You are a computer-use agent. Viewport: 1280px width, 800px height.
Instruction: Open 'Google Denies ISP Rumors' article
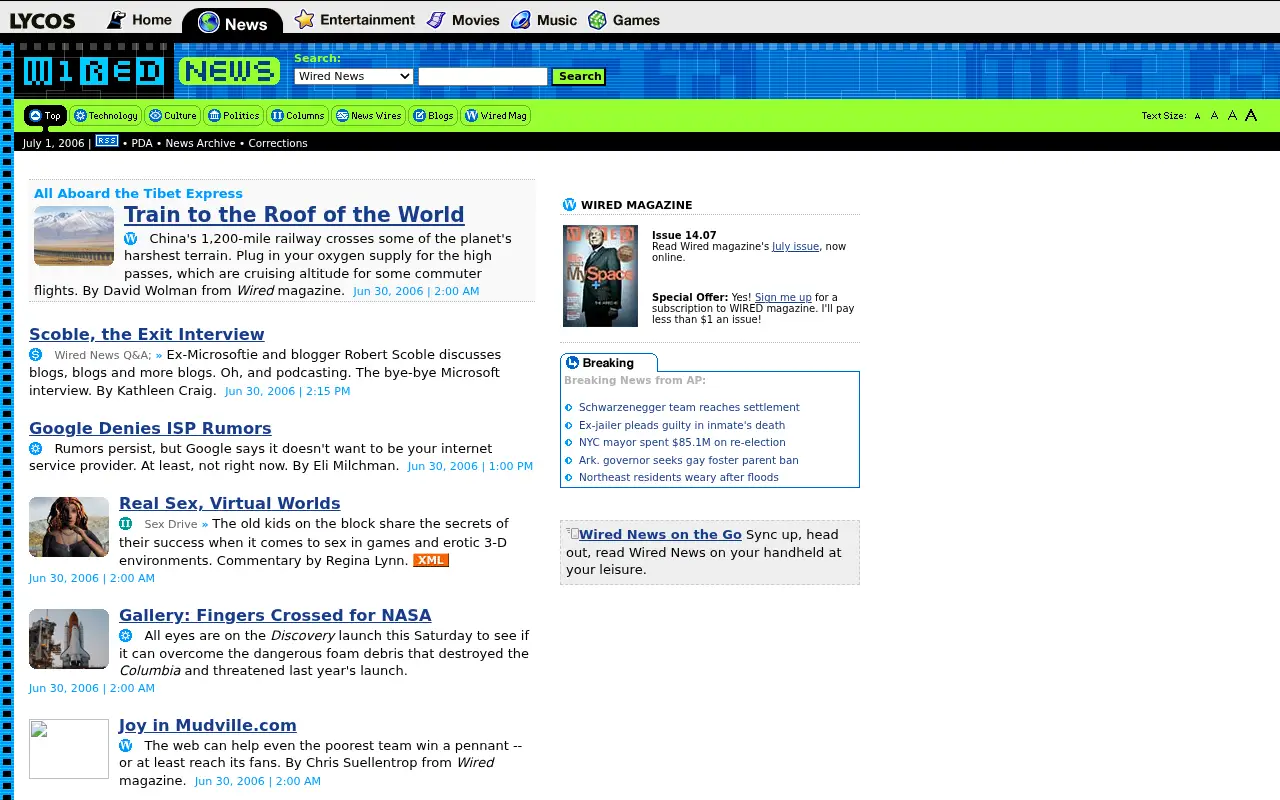point(150,428)
